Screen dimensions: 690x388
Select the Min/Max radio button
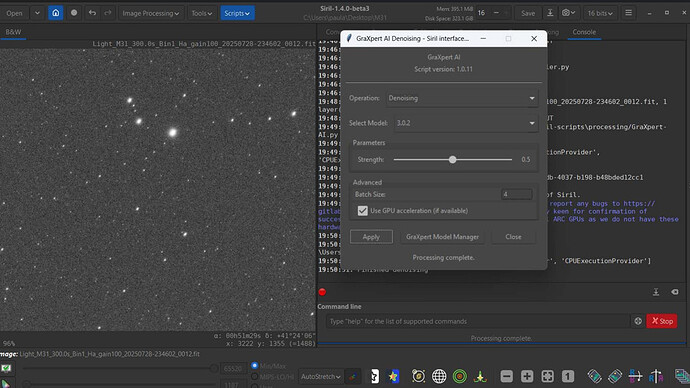(x=255, y=366)
